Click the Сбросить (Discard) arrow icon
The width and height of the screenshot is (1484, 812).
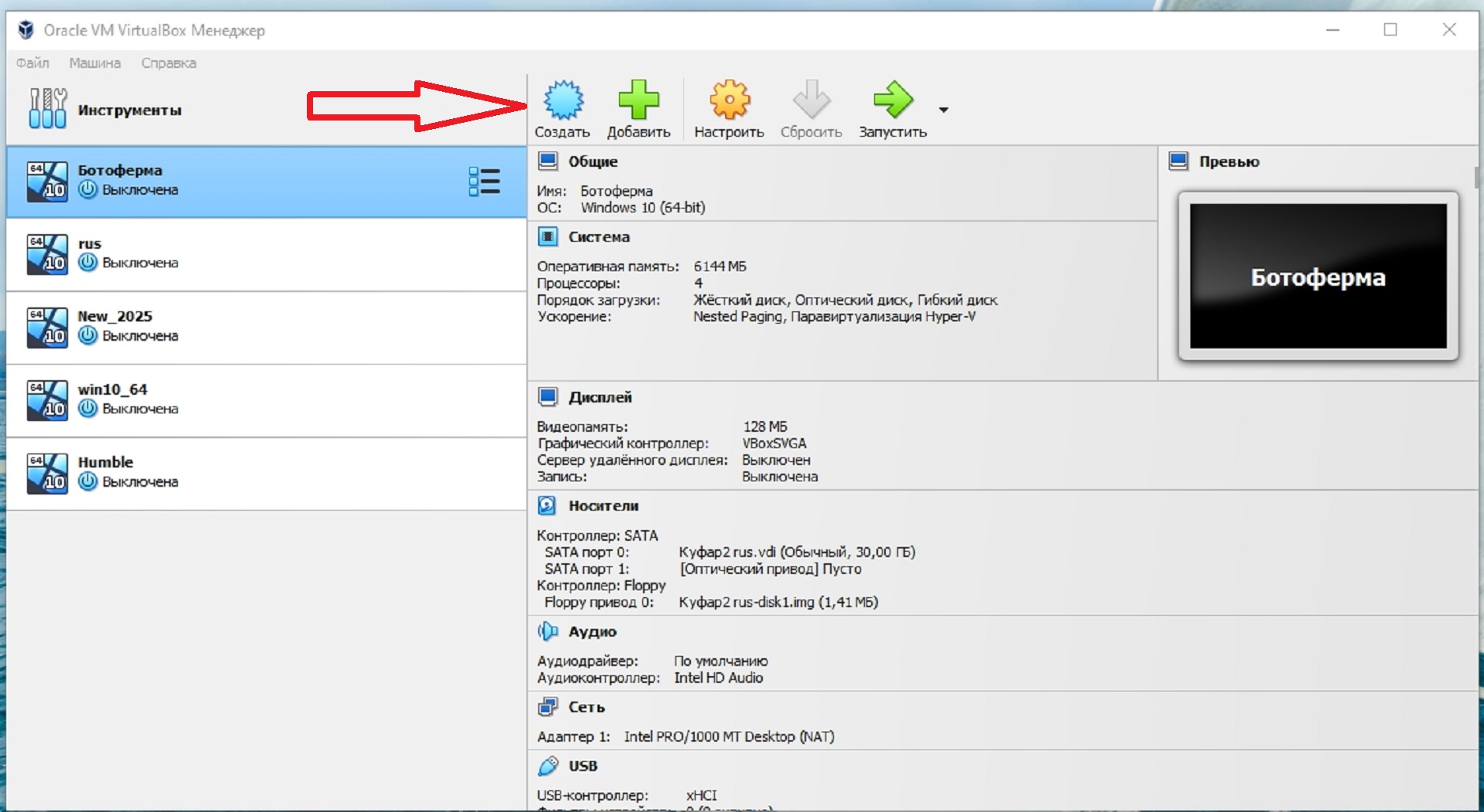(x=812, y=100)
